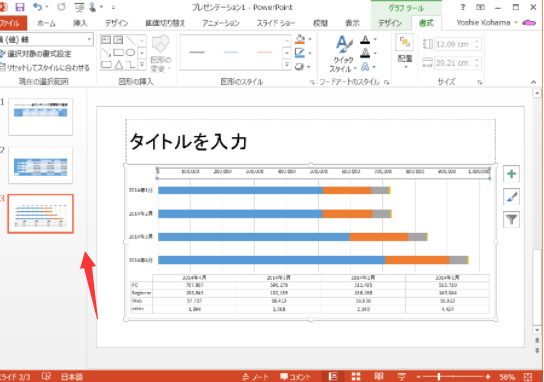Expand the shape styles gallery more arrow
This screenshot has height=382, width=544.
(x=287, y=65)
